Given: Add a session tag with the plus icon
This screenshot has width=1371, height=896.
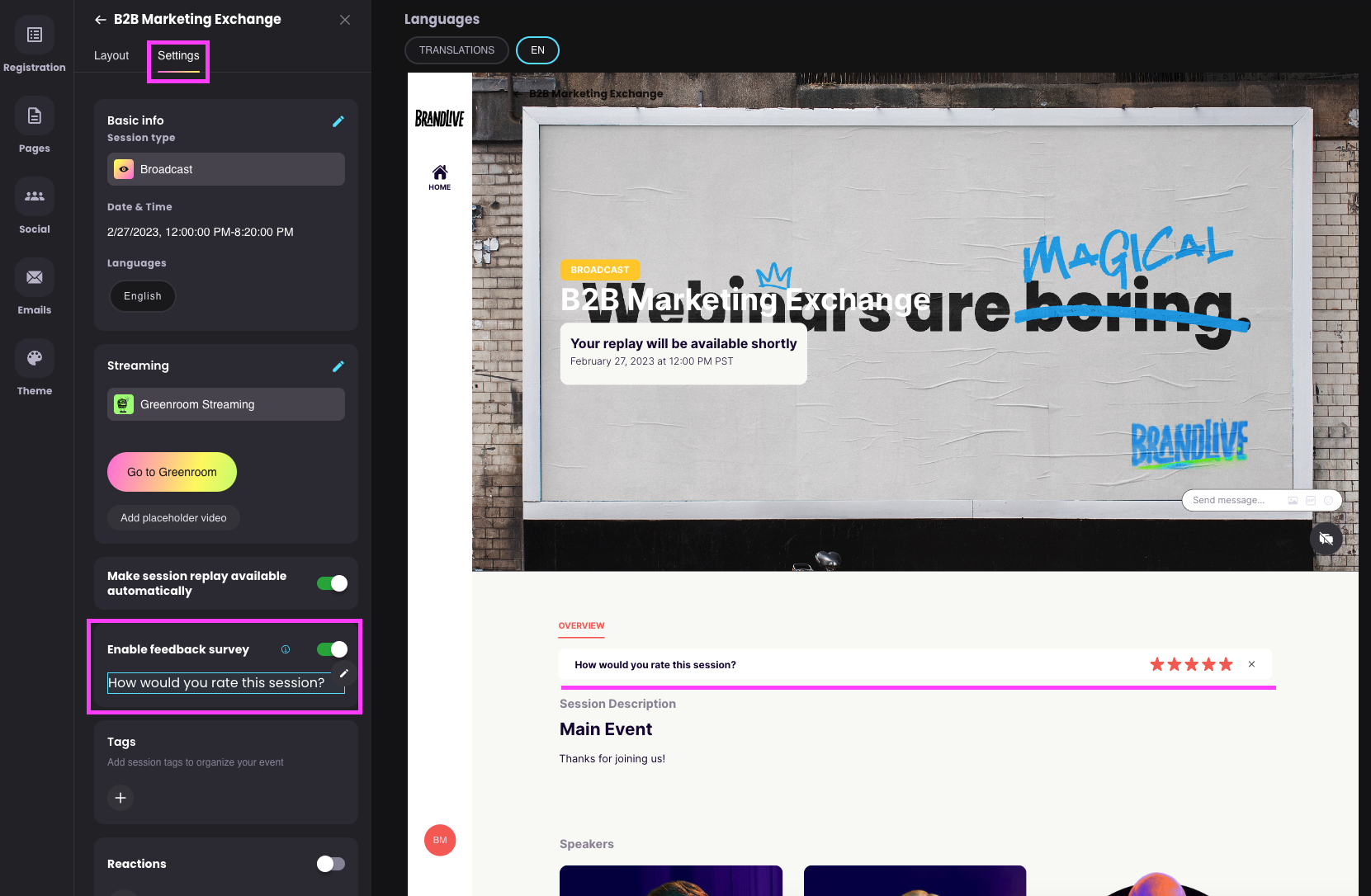Looking at the screenshot, I should click(121, 798).
